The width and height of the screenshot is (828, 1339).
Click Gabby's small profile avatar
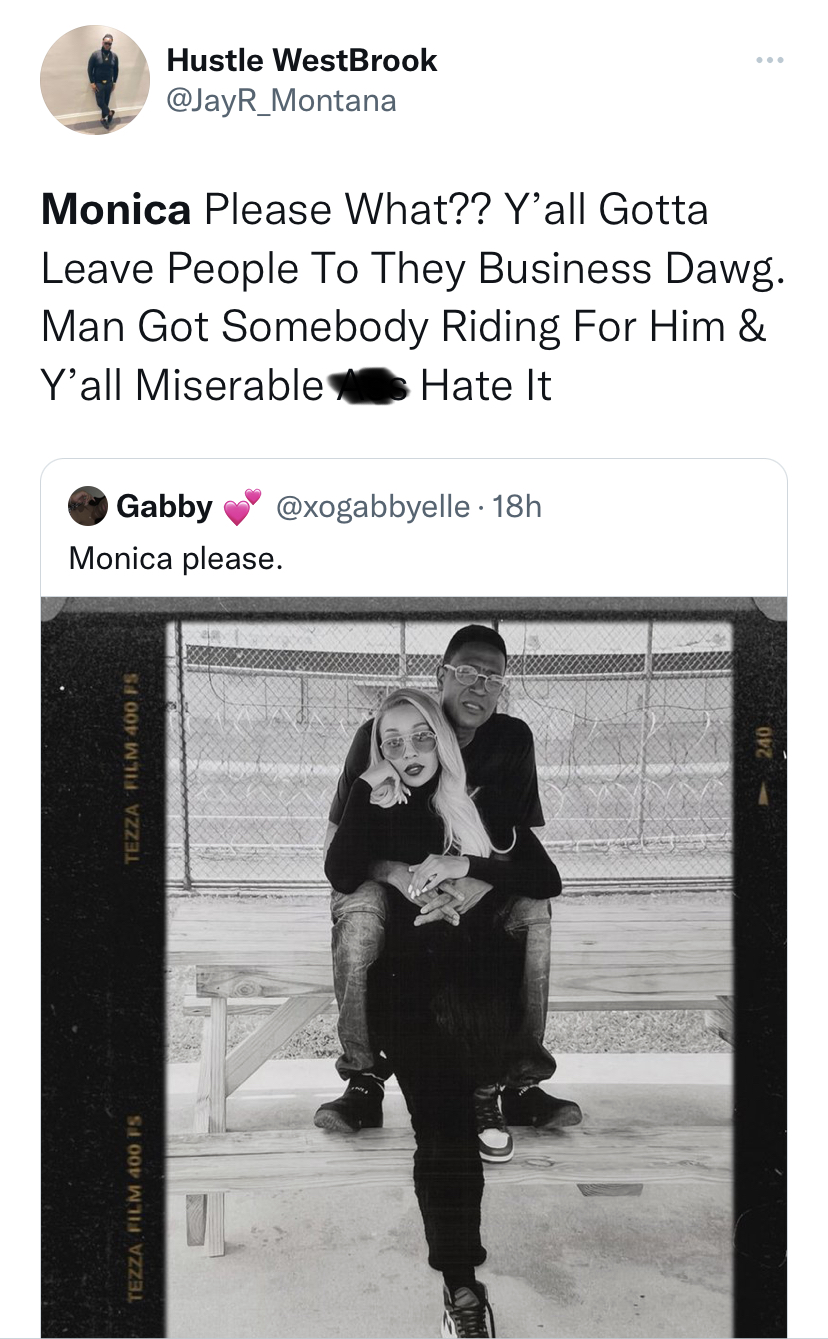88,506
